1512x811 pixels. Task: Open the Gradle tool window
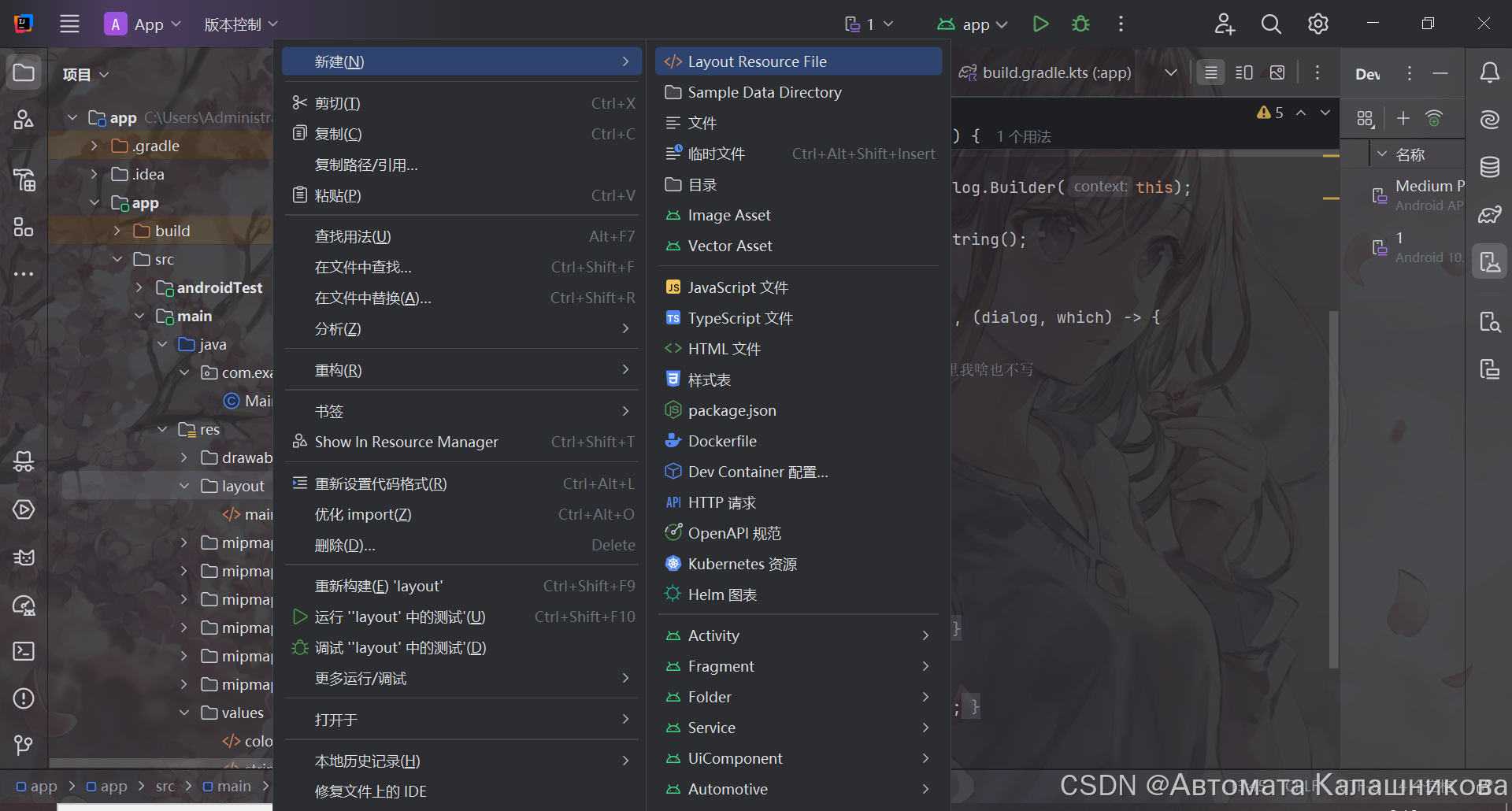(1490, 214)
